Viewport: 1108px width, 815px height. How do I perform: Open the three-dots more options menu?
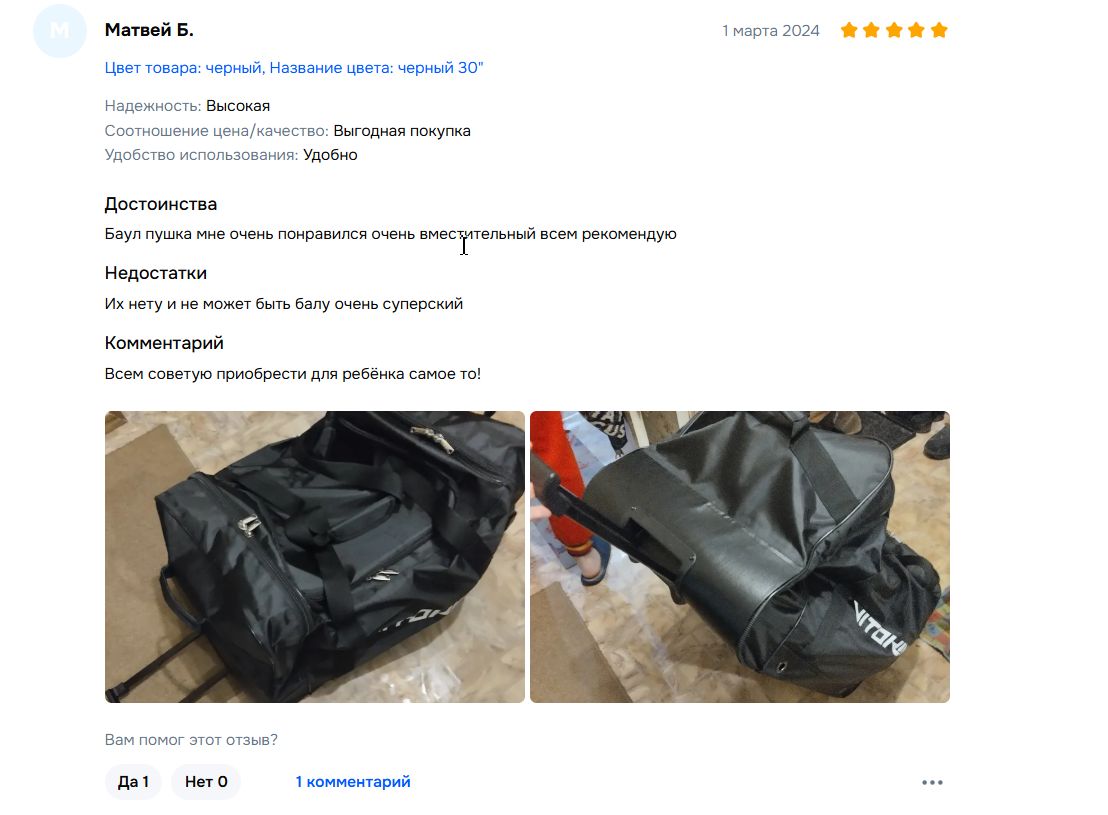point(932,782)
